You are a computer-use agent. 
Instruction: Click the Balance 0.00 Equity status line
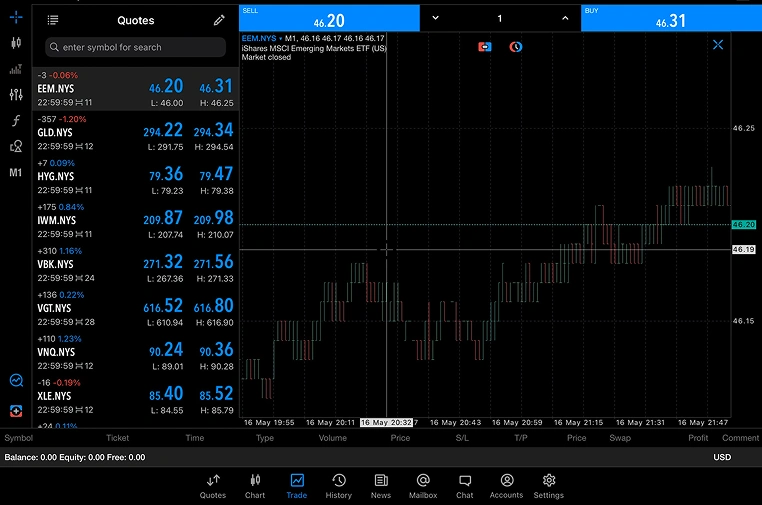point(75,457)
